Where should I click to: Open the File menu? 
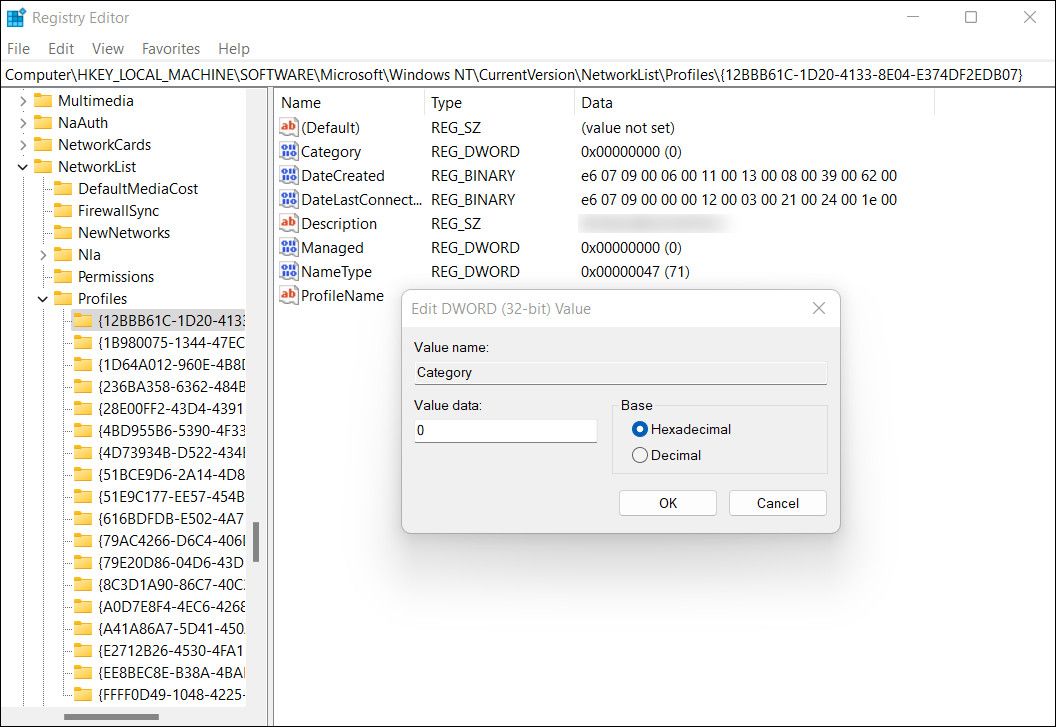point(18,49)
